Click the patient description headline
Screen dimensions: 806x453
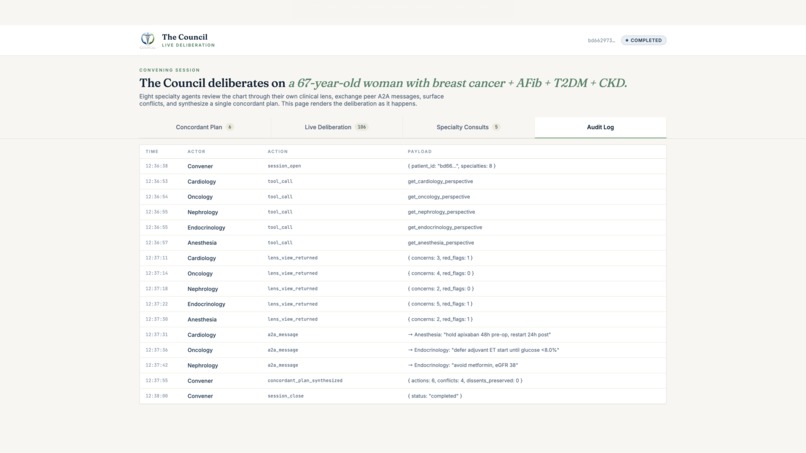[x=457, y=83]
